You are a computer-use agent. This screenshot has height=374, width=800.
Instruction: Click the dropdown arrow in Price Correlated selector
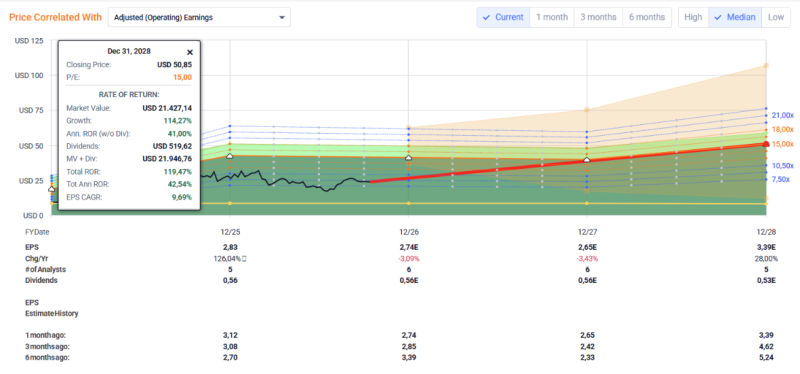click(x=282, y=18)
